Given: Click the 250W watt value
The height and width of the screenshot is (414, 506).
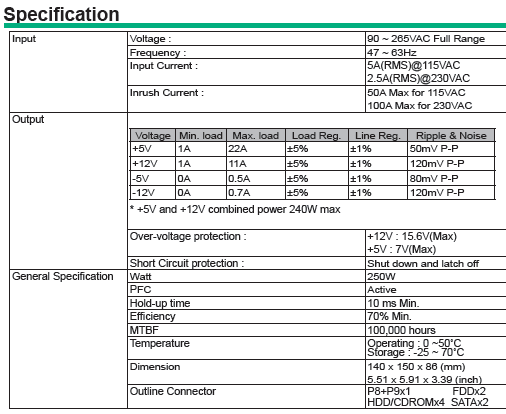Looking at the screenshot, I should point(381,276).
